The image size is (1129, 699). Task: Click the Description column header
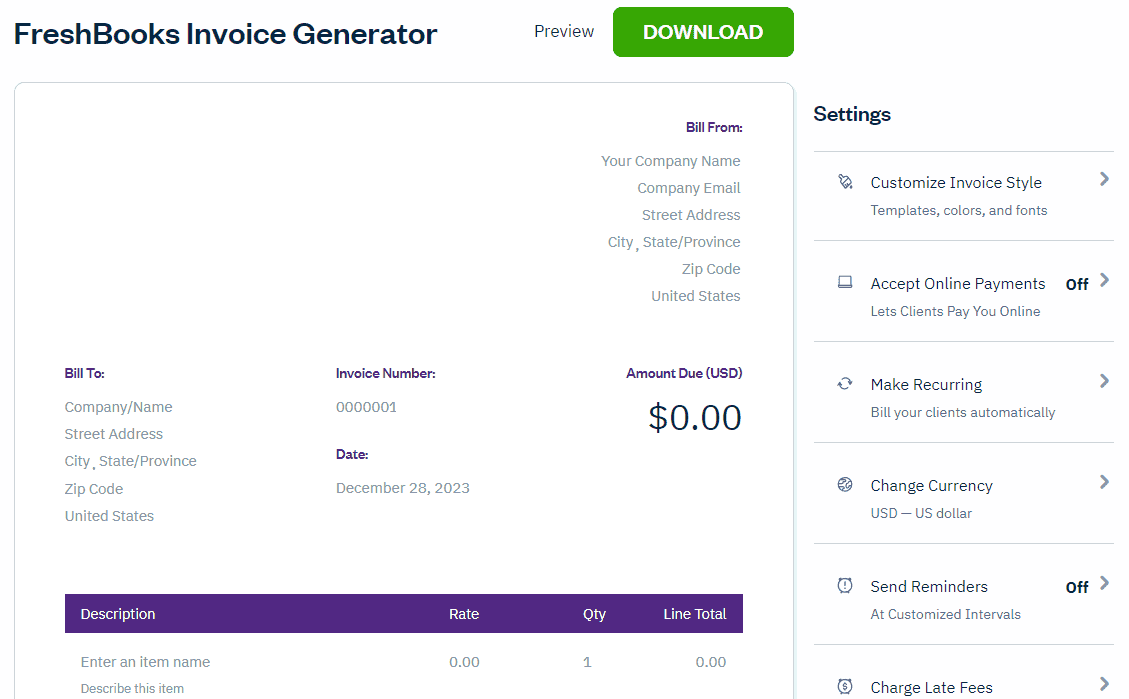[x=118, y=614]
